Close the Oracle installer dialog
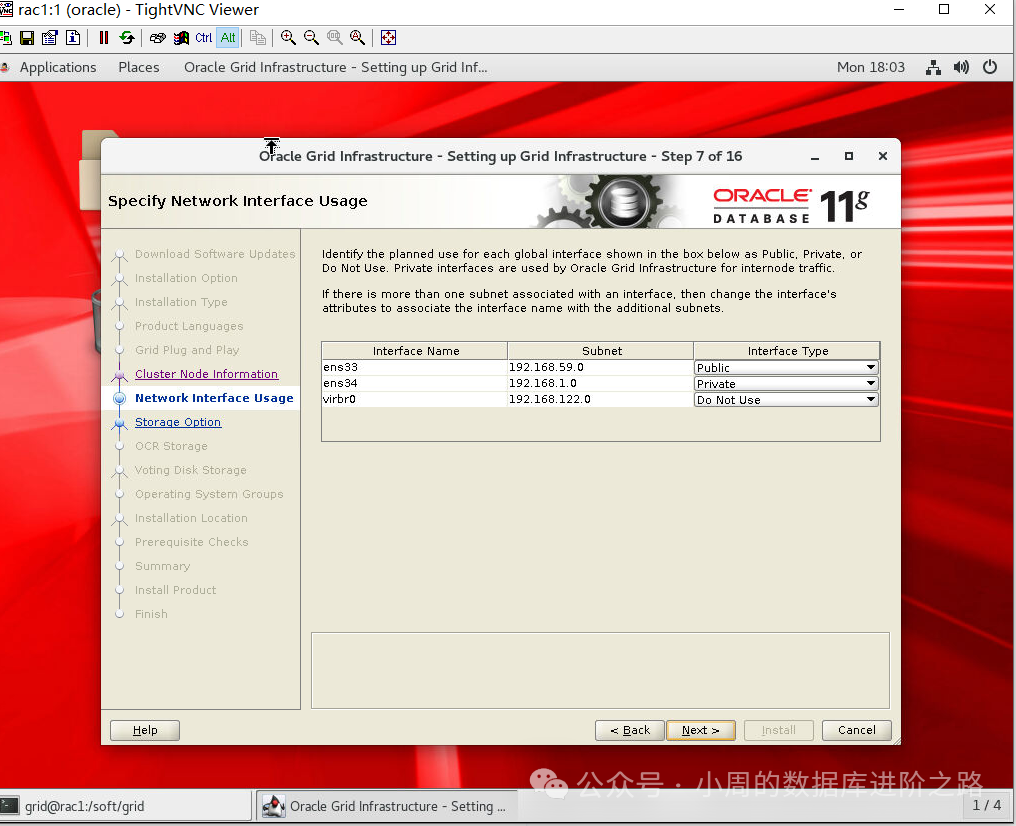Viewport: 1016px width, 826px height. pos(883,156)
